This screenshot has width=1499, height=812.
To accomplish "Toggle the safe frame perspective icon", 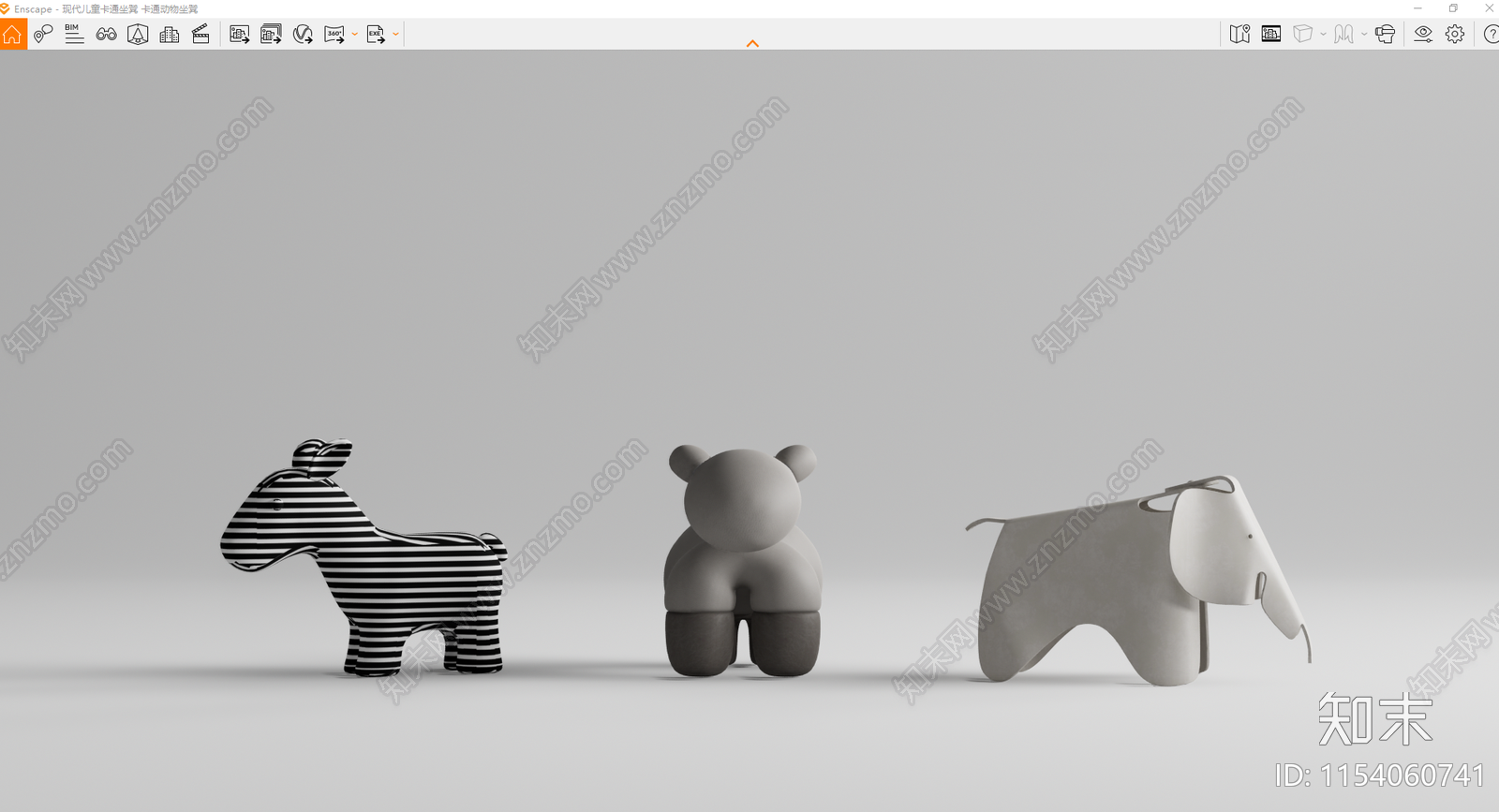I will coord(138,35).
